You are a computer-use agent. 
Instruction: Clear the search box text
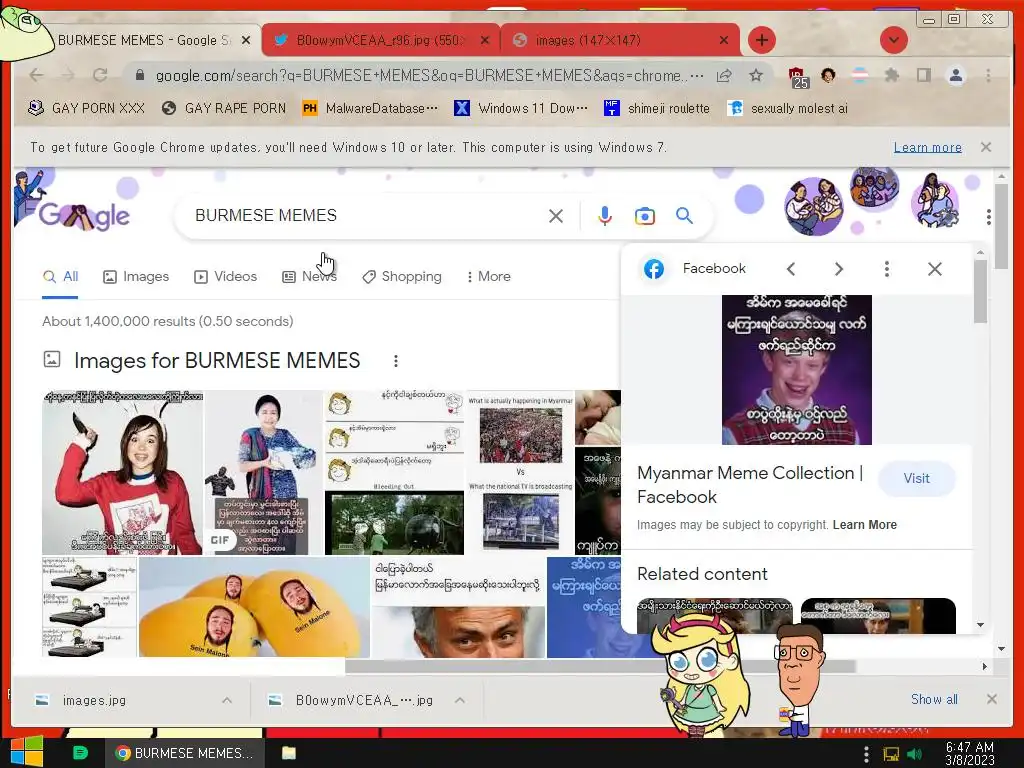(x=556, y=216)
